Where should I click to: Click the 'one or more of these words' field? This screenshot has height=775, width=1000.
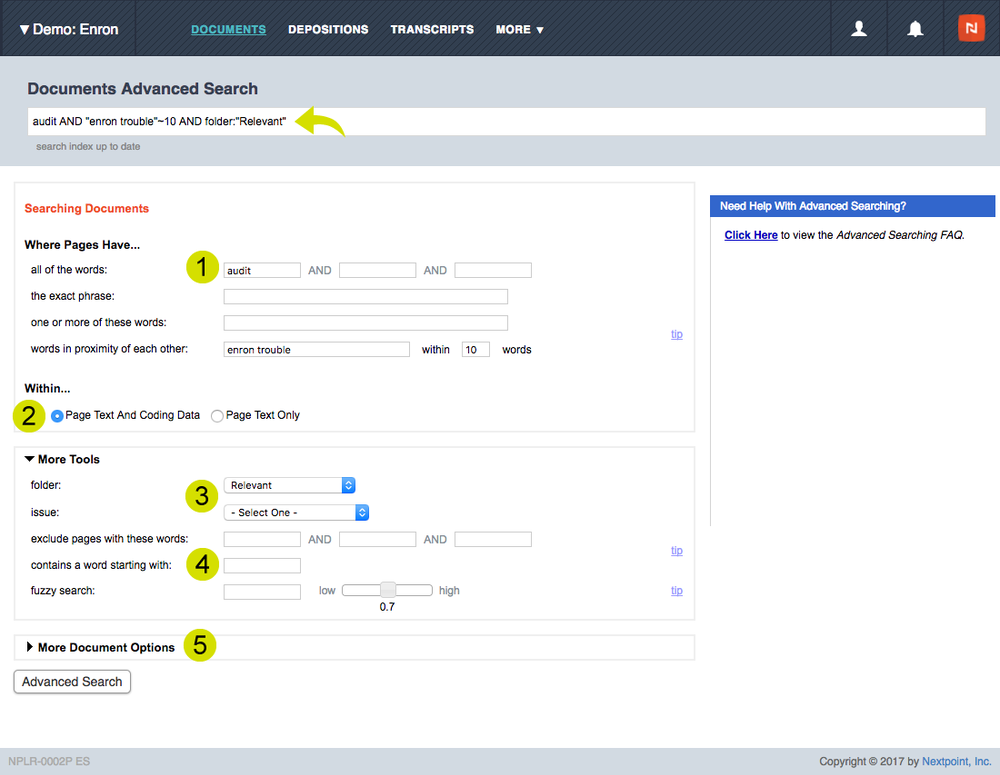[365, 323]
